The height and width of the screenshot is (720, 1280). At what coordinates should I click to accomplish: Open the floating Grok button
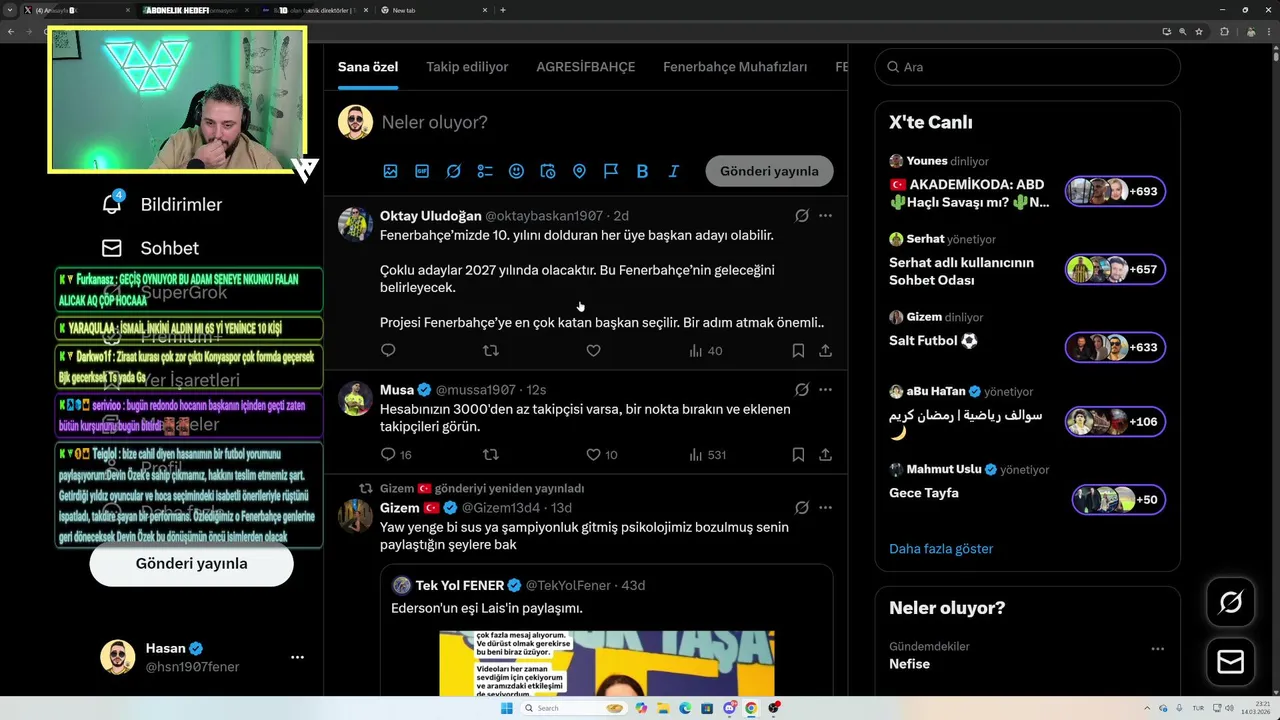[1231, 602]
